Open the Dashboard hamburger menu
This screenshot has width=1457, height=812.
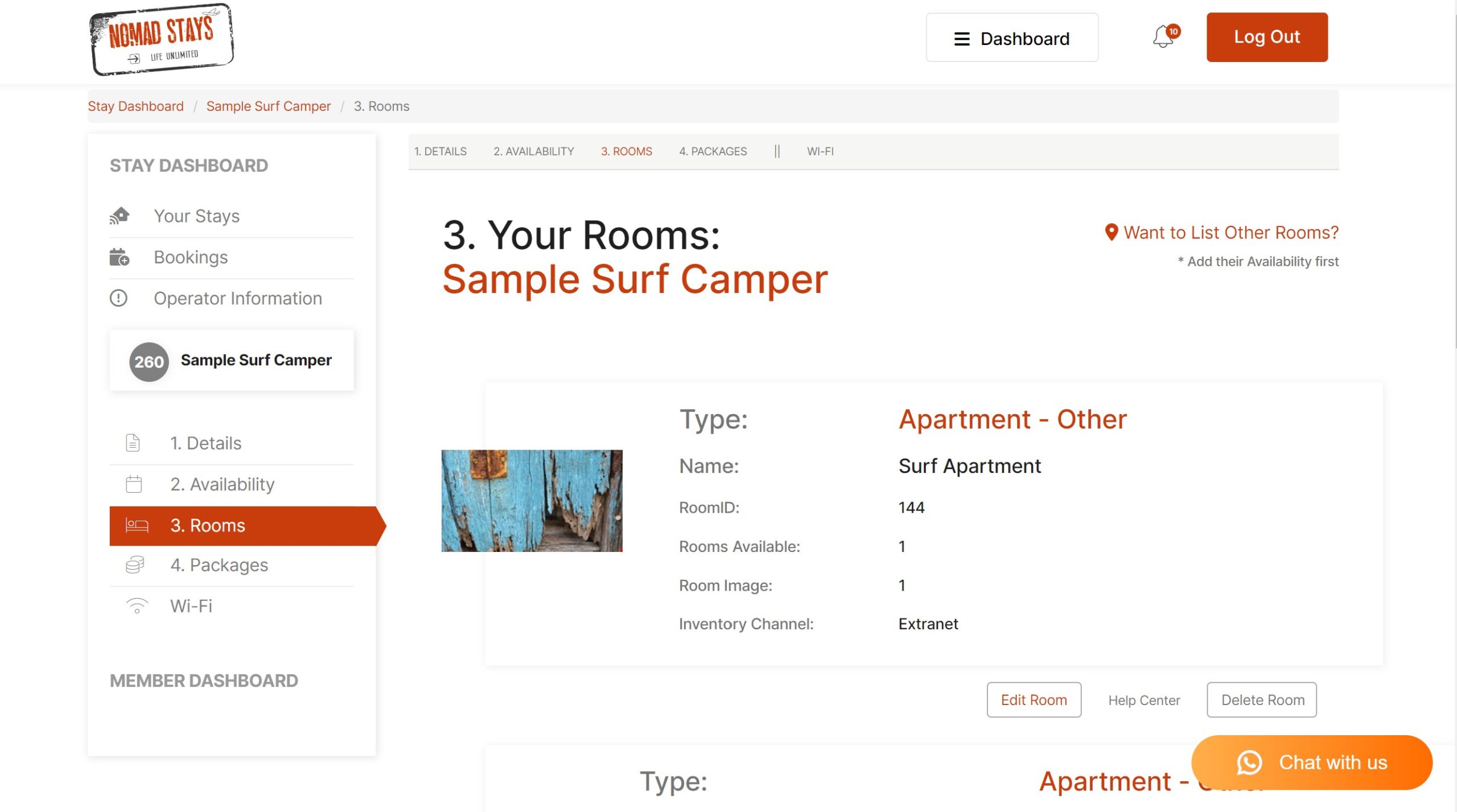1011,38
